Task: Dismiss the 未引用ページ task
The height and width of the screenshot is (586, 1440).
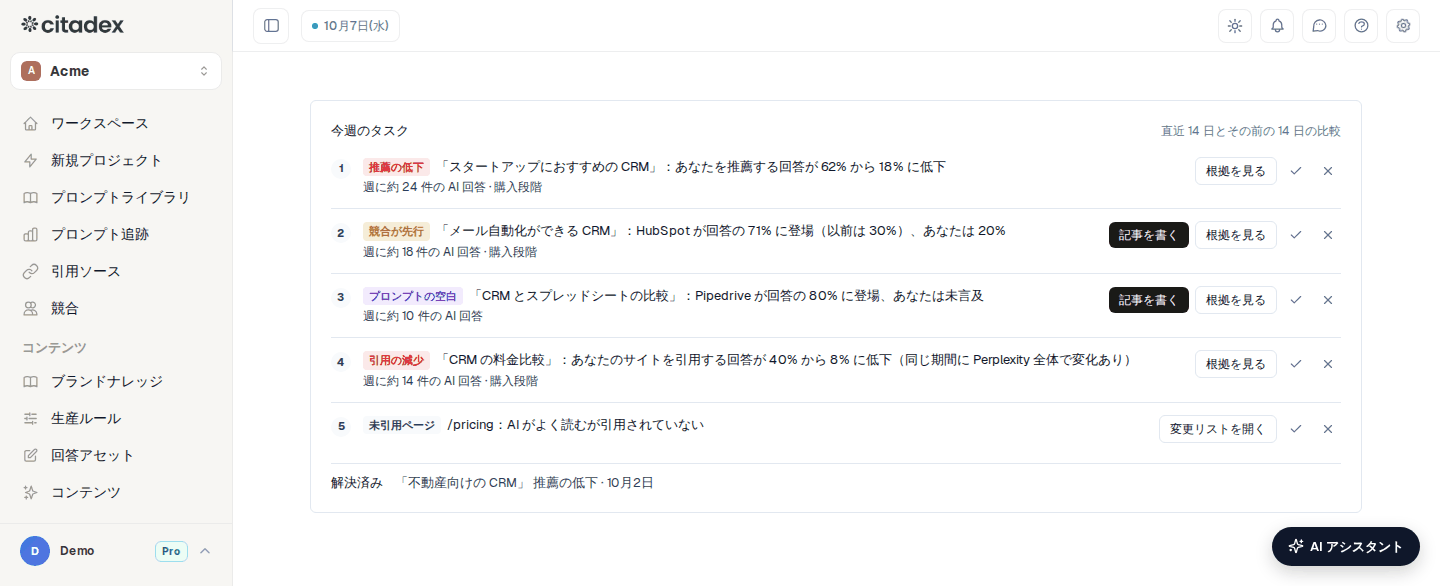Action: pos(1328,429)
